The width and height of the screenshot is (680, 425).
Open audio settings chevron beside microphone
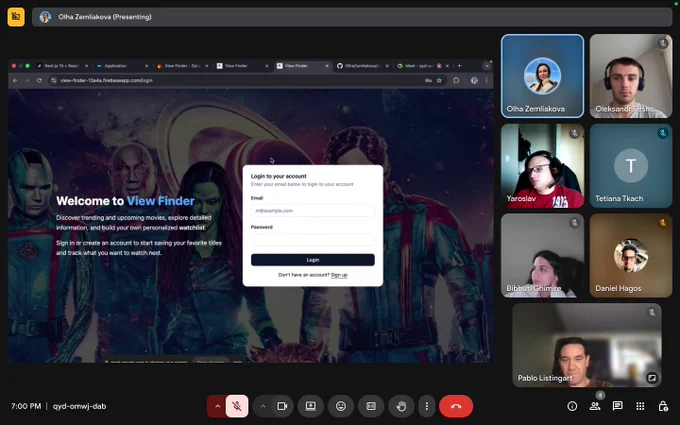click(x=217, y=406)
